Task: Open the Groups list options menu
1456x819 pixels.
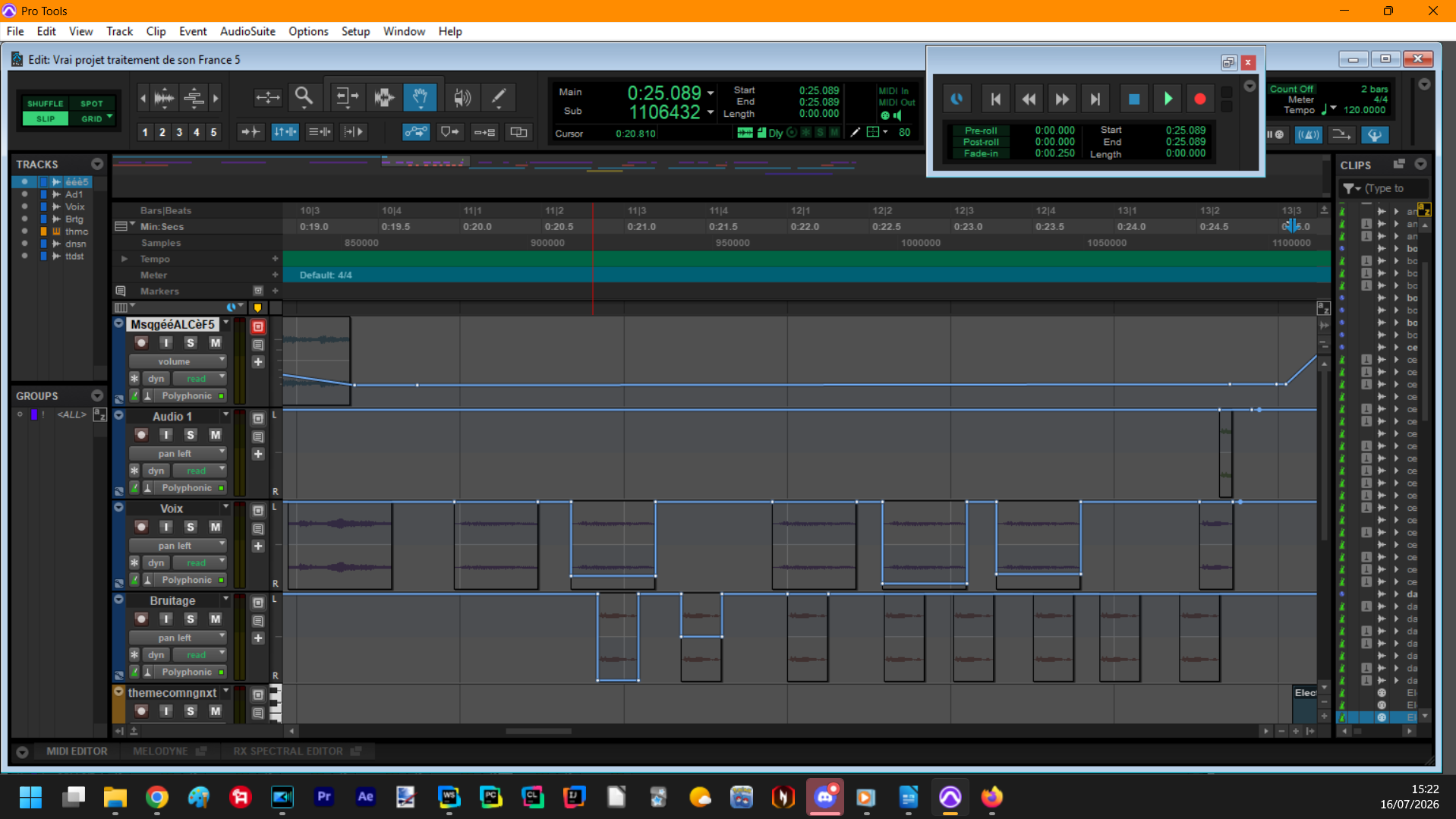Action: click(97, 395)
